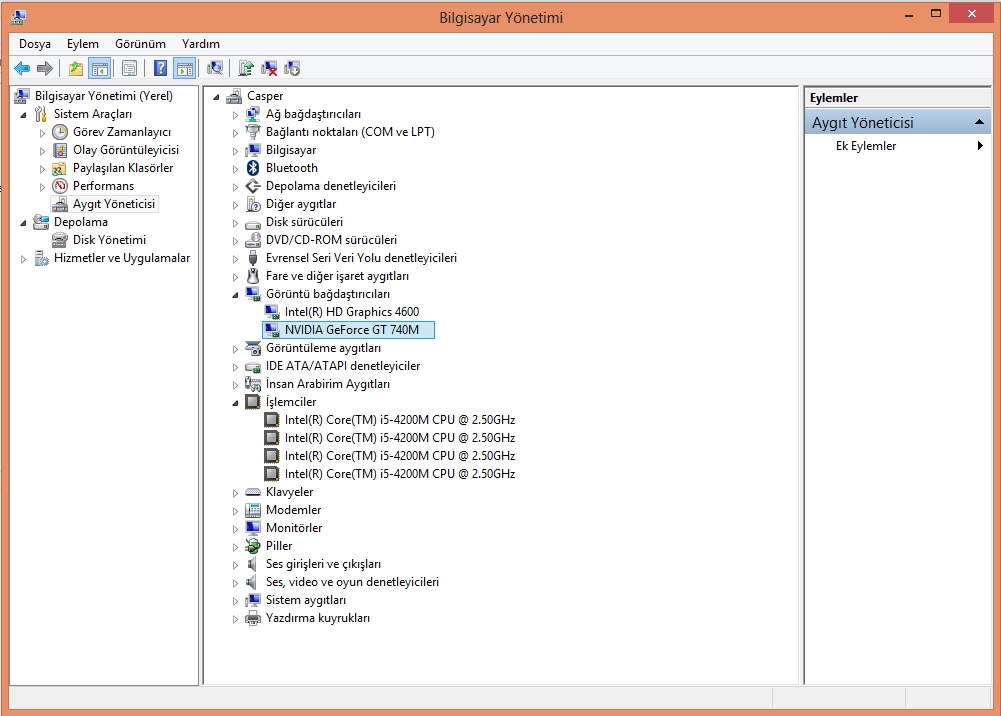Click the DVD/CD-ROM sürücüleri disc icon
Viewport: 1001px width, 716px height.
coord(253,240)
